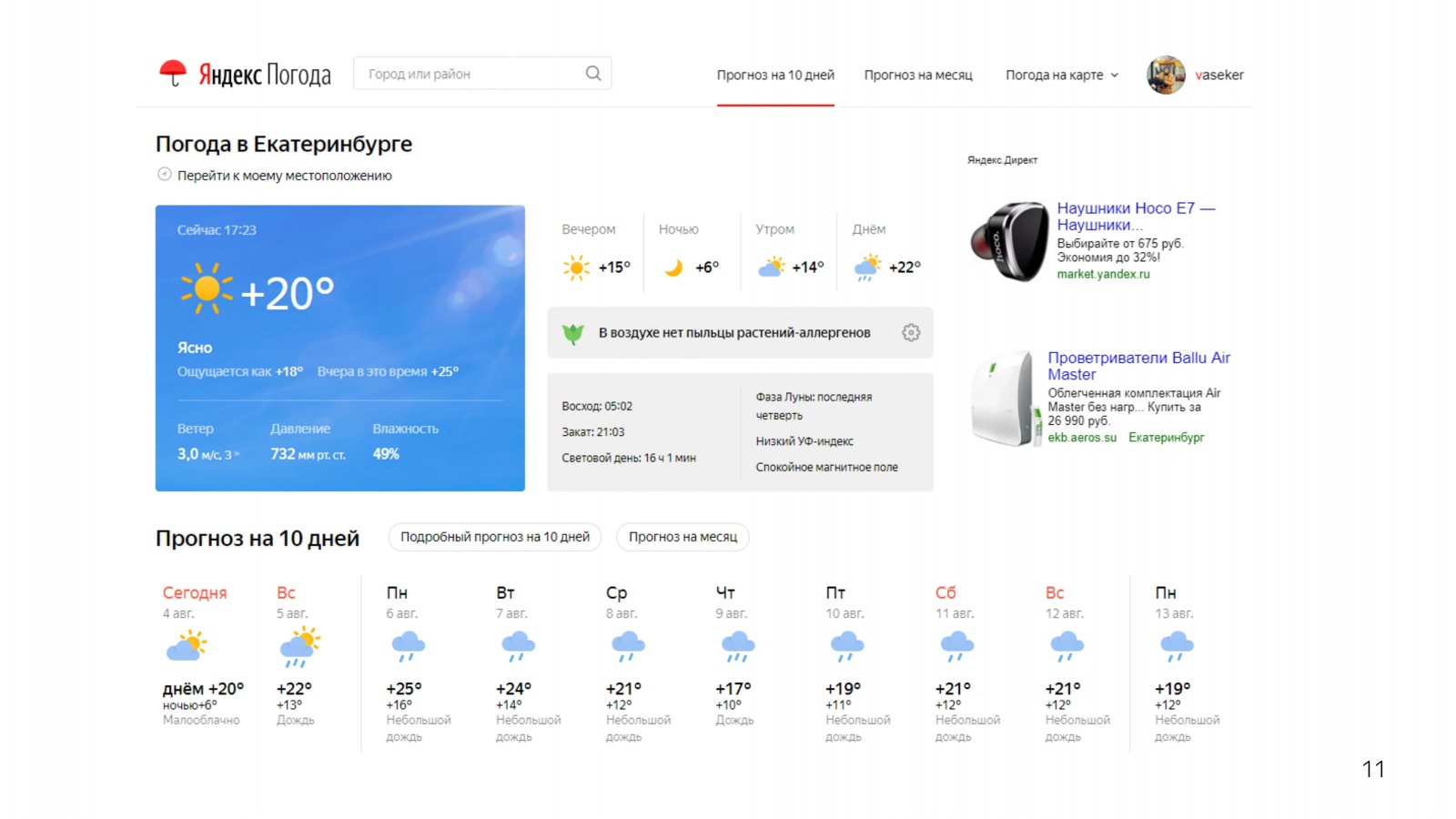
Task: Click the 'Спокойное магнитное поле' text
Action: click(826, 467)
